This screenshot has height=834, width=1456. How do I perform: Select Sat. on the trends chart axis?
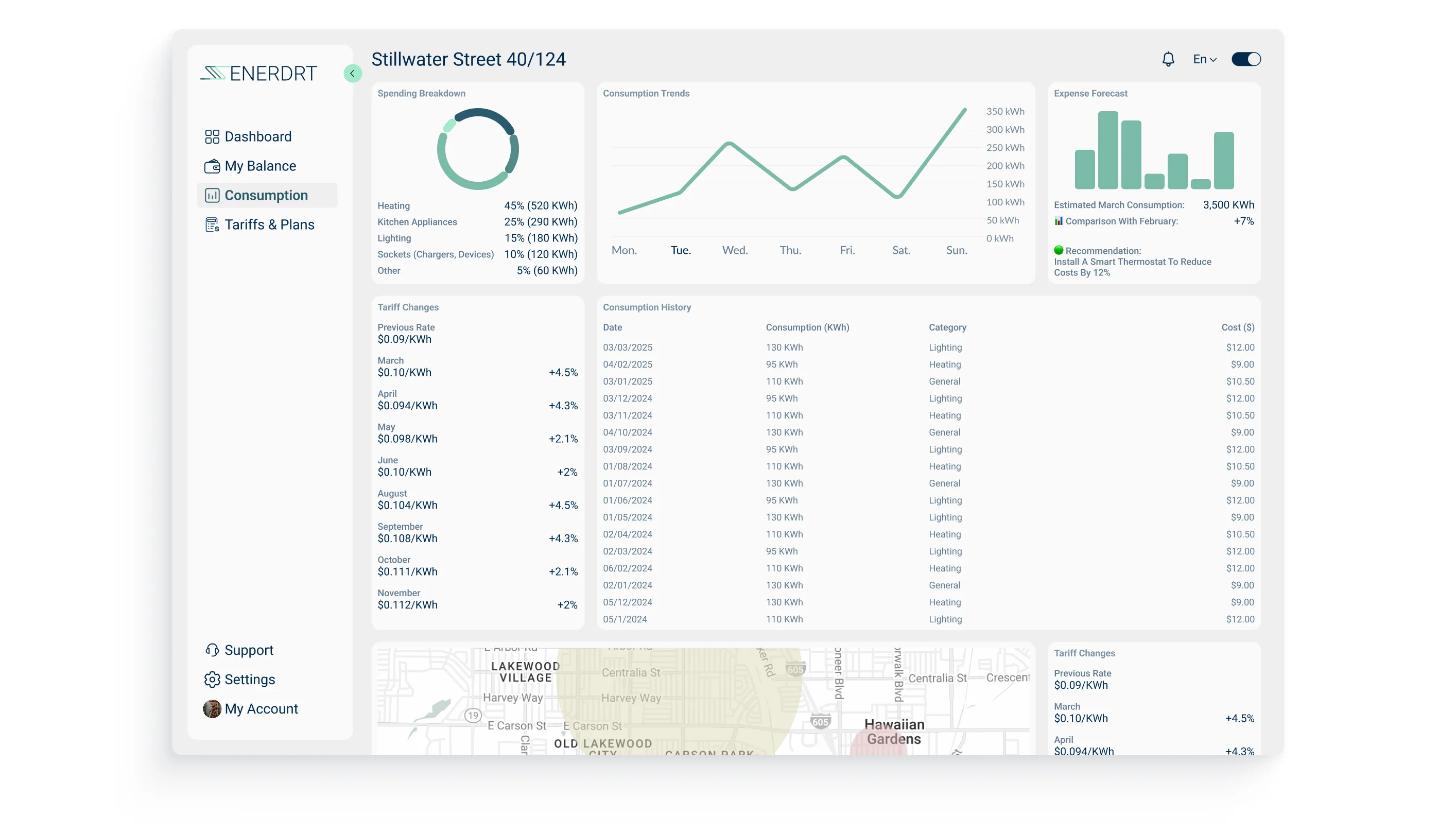coord(901,250)
